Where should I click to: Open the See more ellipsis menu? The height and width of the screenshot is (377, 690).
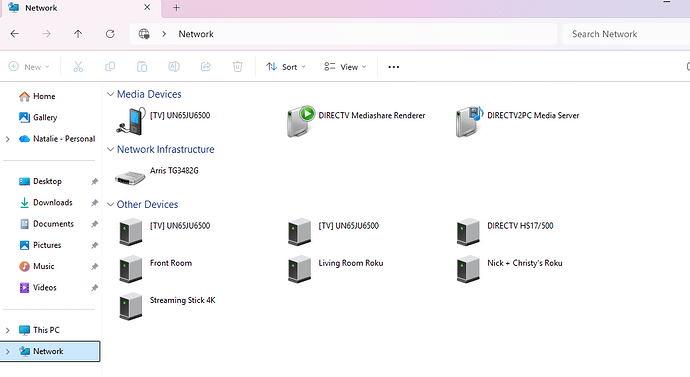(x=393, y=67)
